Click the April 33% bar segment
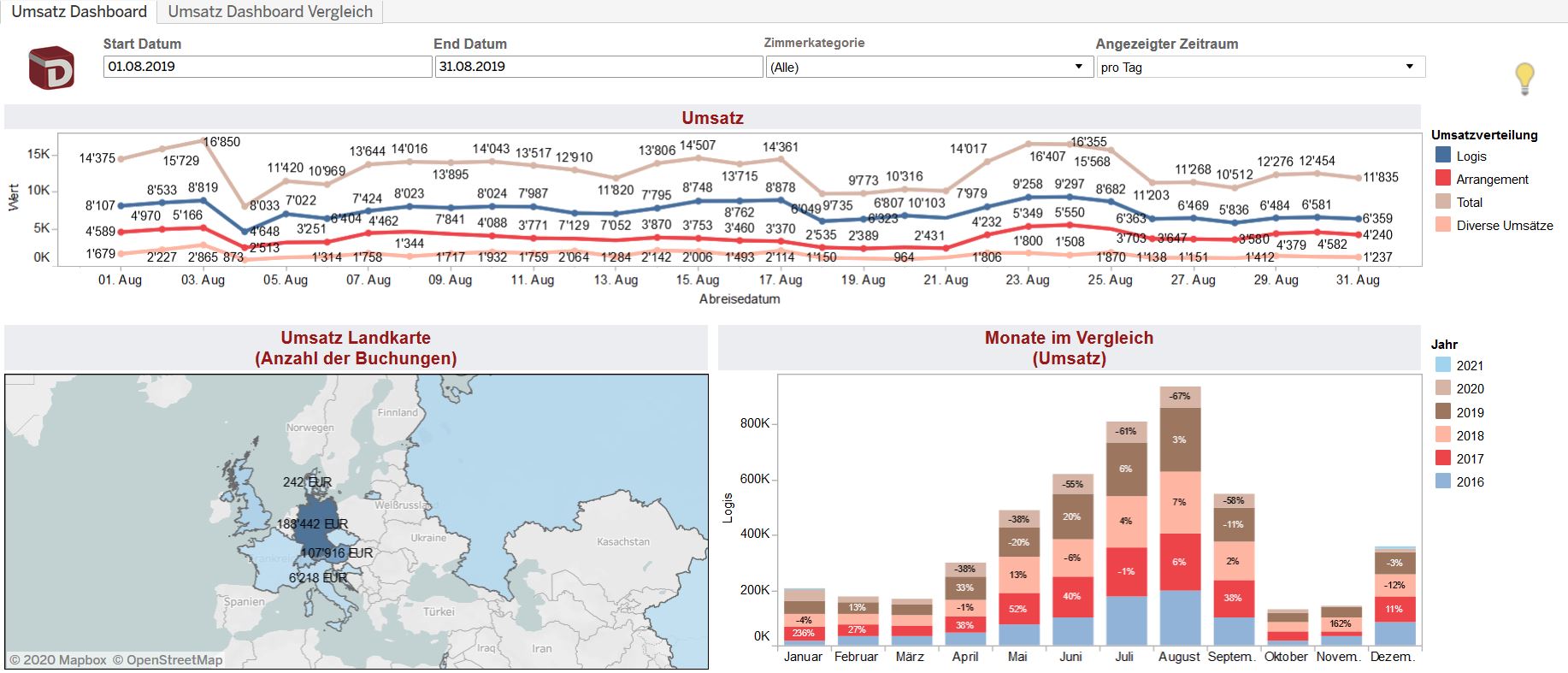 965,588
